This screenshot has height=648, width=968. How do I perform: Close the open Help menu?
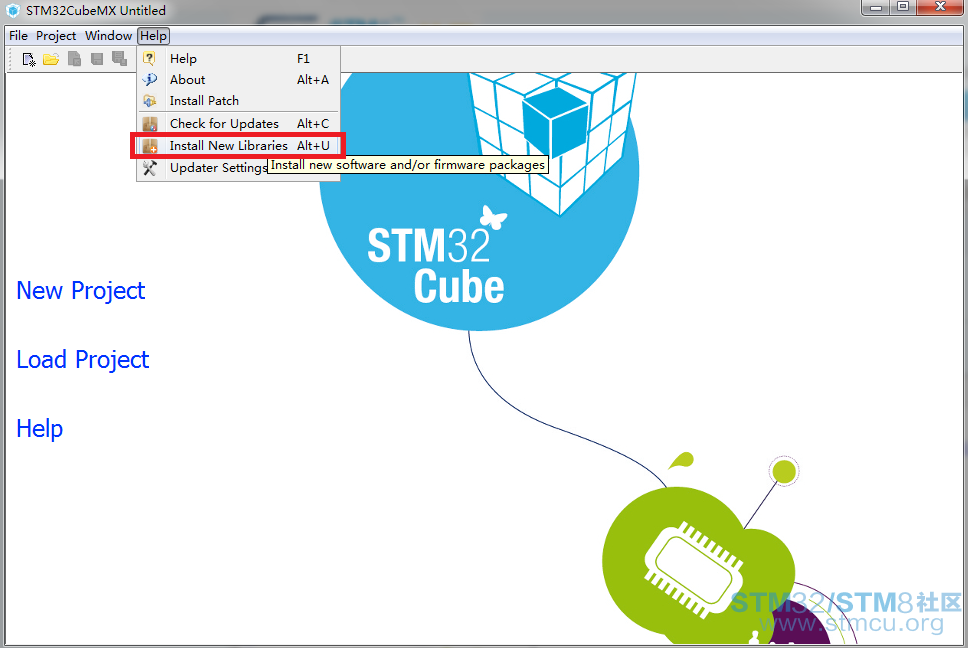pyautogui.click(x=153, y=36)
